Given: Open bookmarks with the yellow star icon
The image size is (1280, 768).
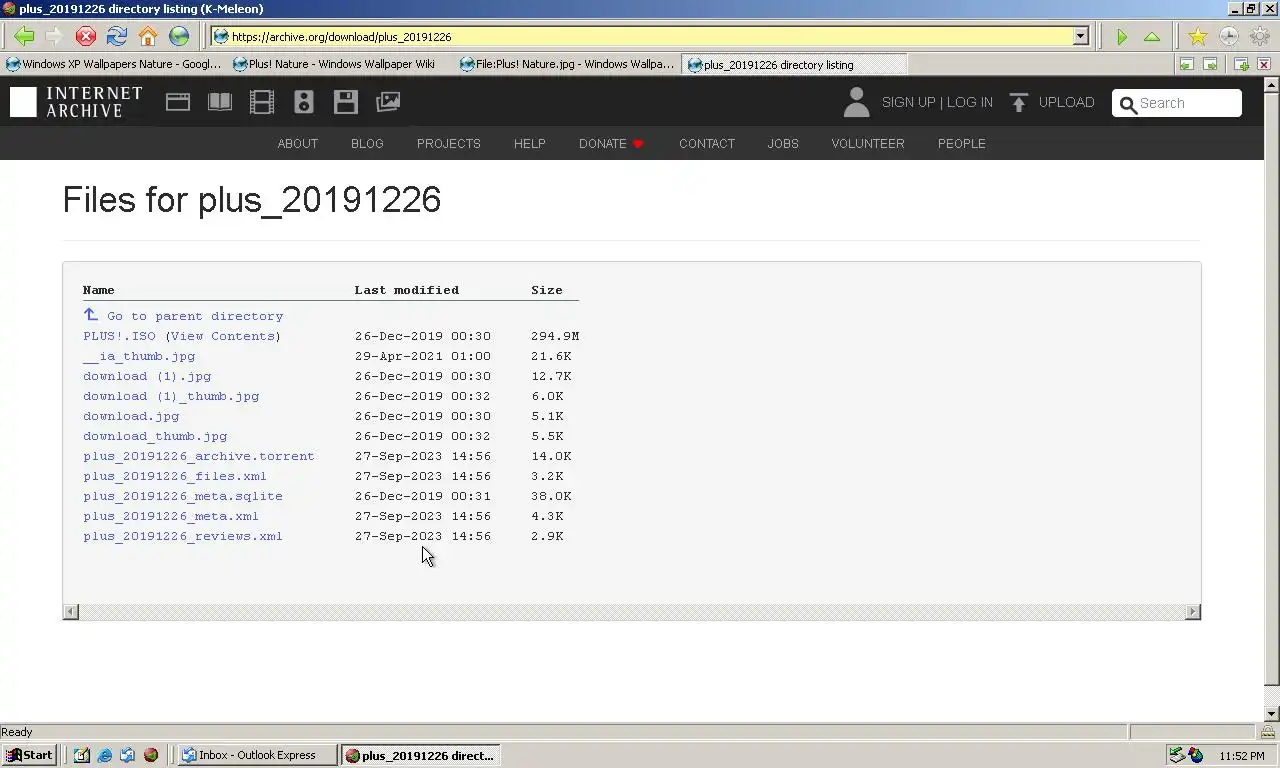Looking at the screenshot, I should [x=1197, y=37].
